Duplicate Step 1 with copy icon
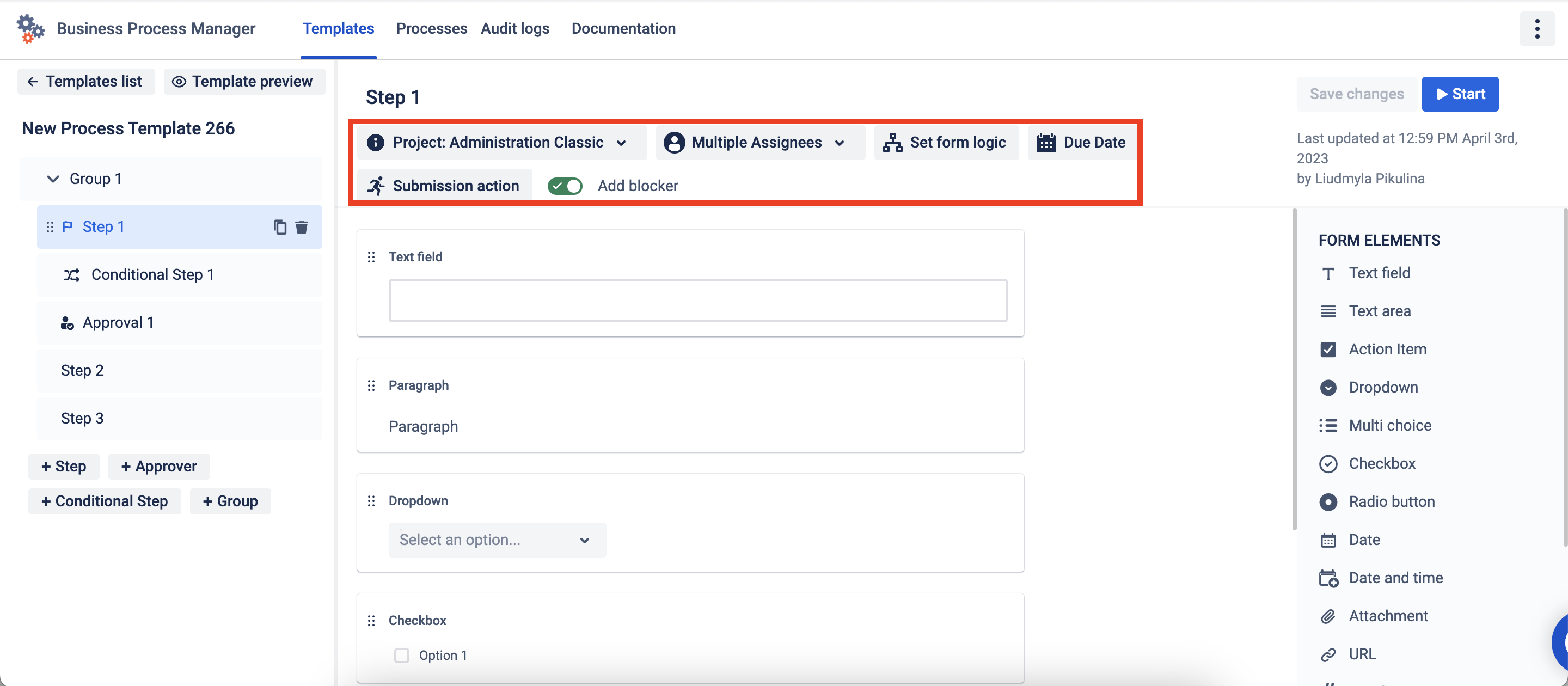This screenshot has width=1568, height=686. click(x=279, y=227)
